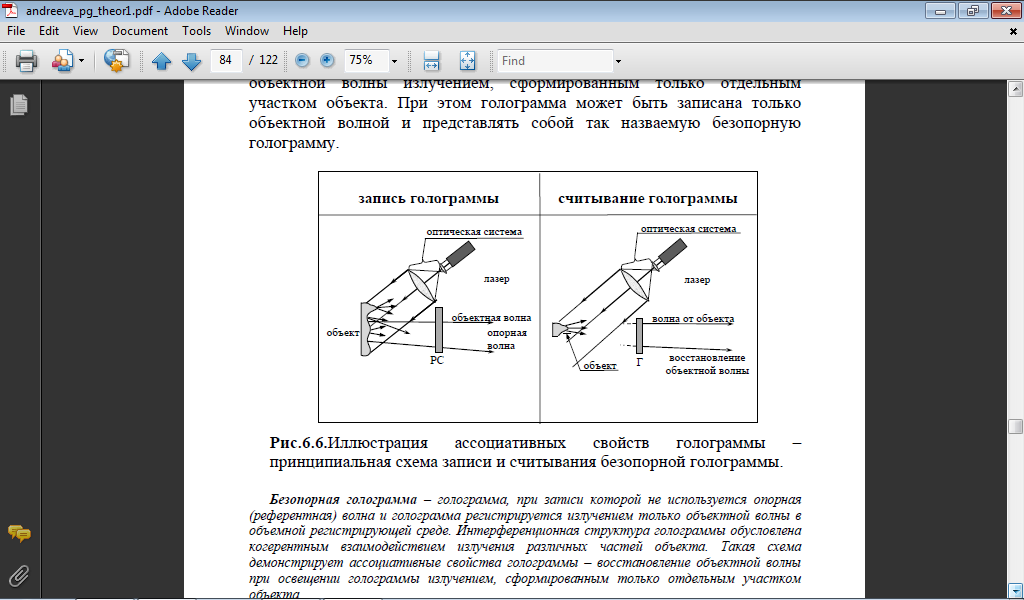
Task: Minimize the Adobe Reader window
Action: (x=940, y=10)
